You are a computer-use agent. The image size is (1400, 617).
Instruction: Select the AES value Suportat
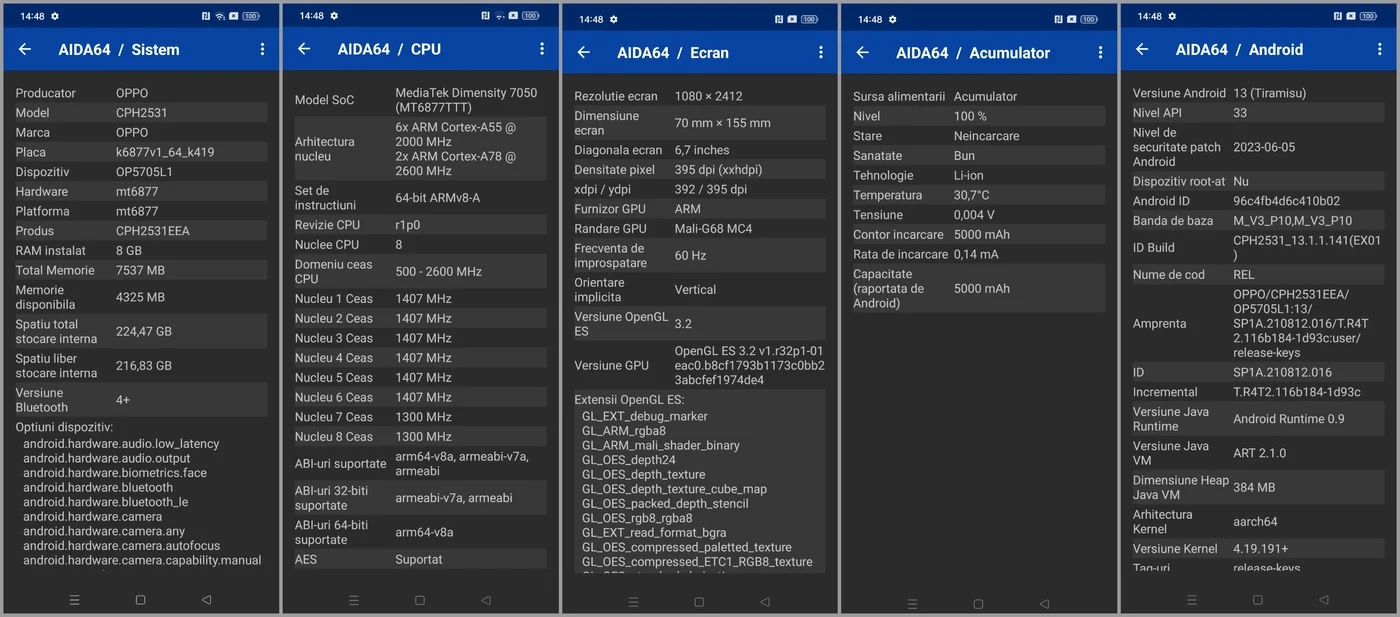419,559
